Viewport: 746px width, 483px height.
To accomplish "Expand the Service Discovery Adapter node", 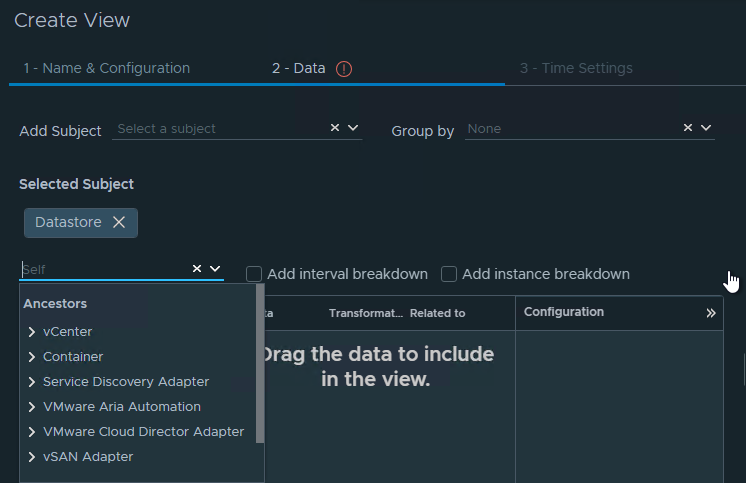I will pyautogui.click(x=33, y=382).
